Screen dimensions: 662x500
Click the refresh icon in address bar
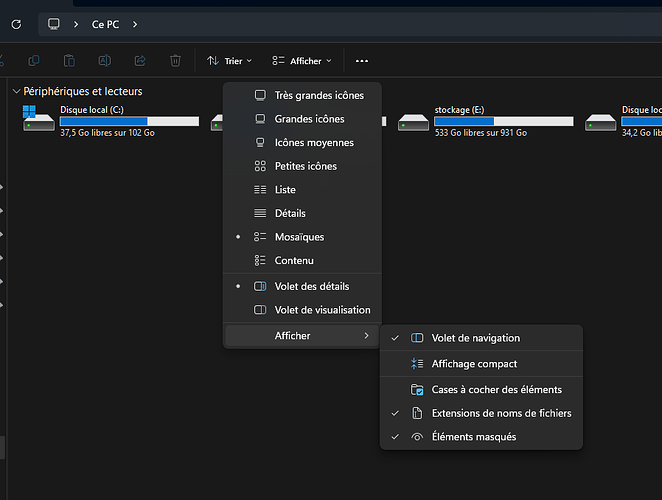coord(15,24)
